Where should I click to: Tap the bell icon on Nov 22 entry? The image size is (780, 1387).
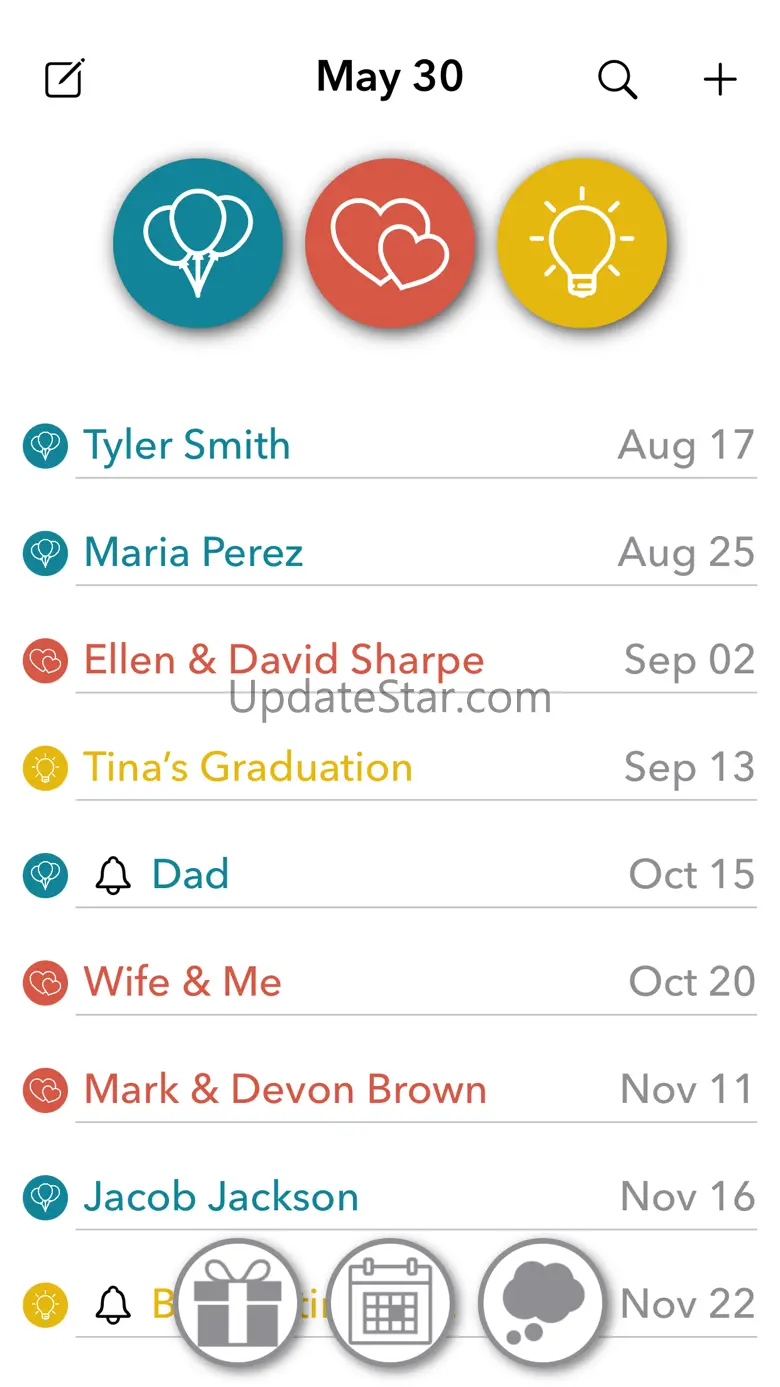pos(113,1303)
